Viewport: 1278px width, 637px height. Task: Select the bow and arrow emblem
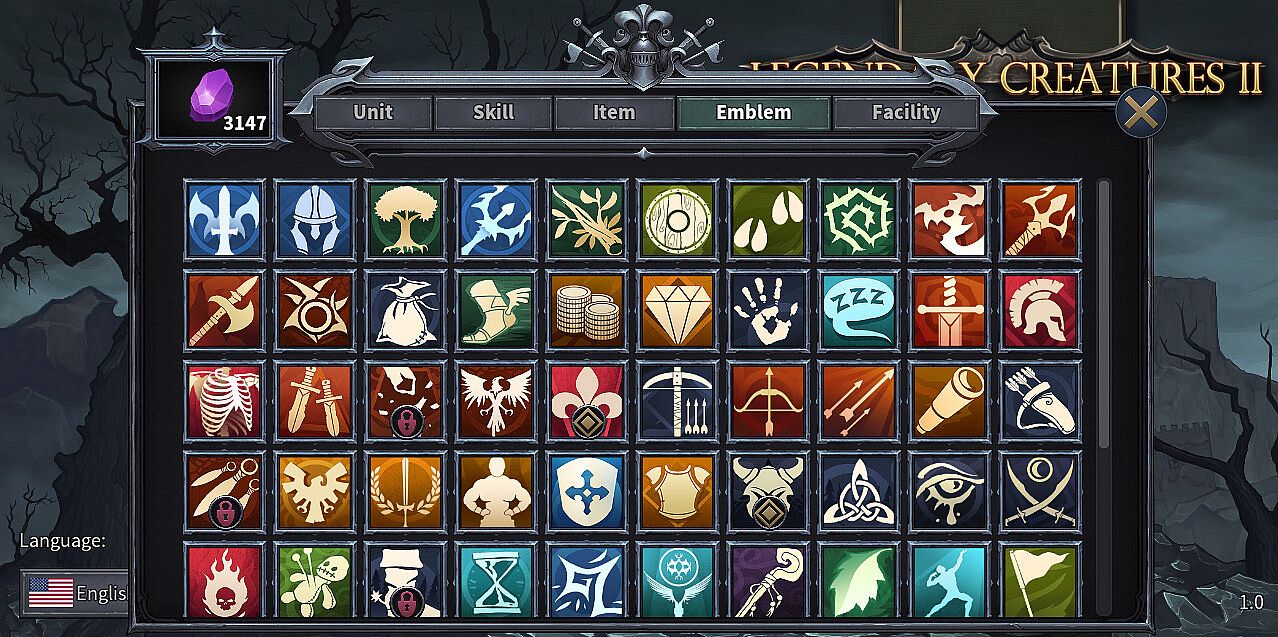tap(768, 401)
